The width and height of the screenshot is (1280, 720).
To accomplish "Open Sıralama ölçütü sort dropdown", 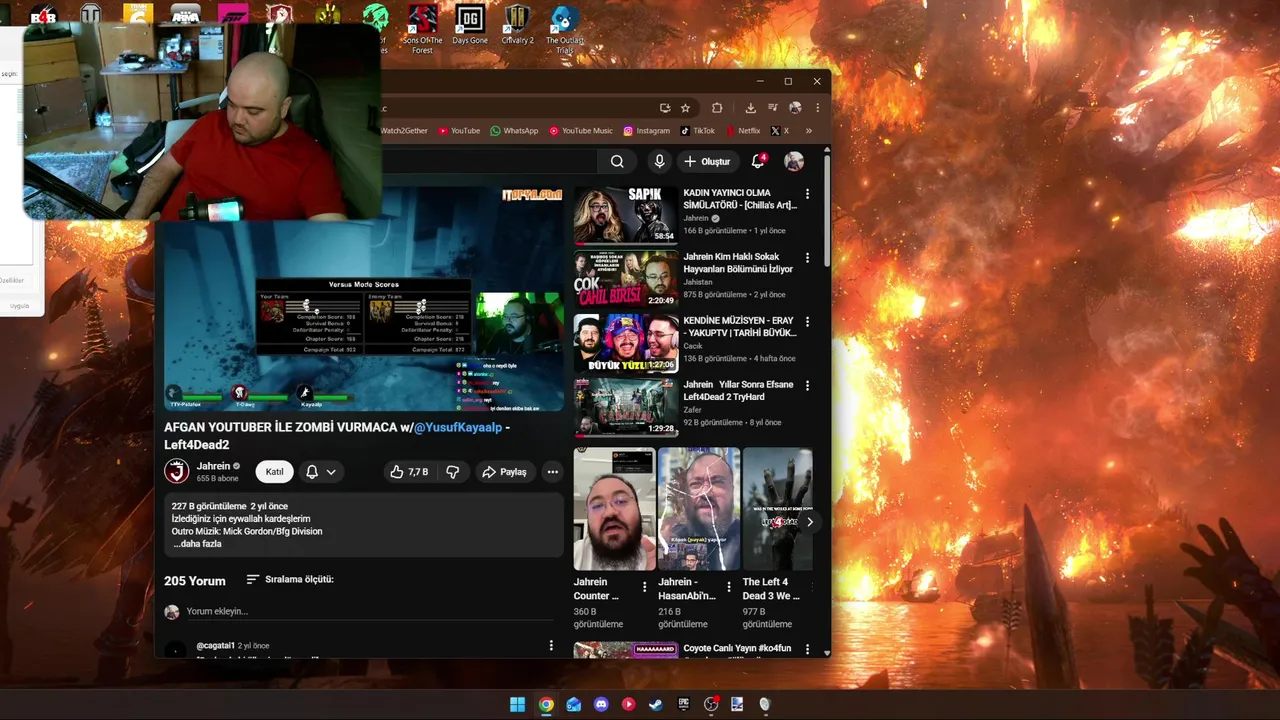I will (x=290, y=579).
